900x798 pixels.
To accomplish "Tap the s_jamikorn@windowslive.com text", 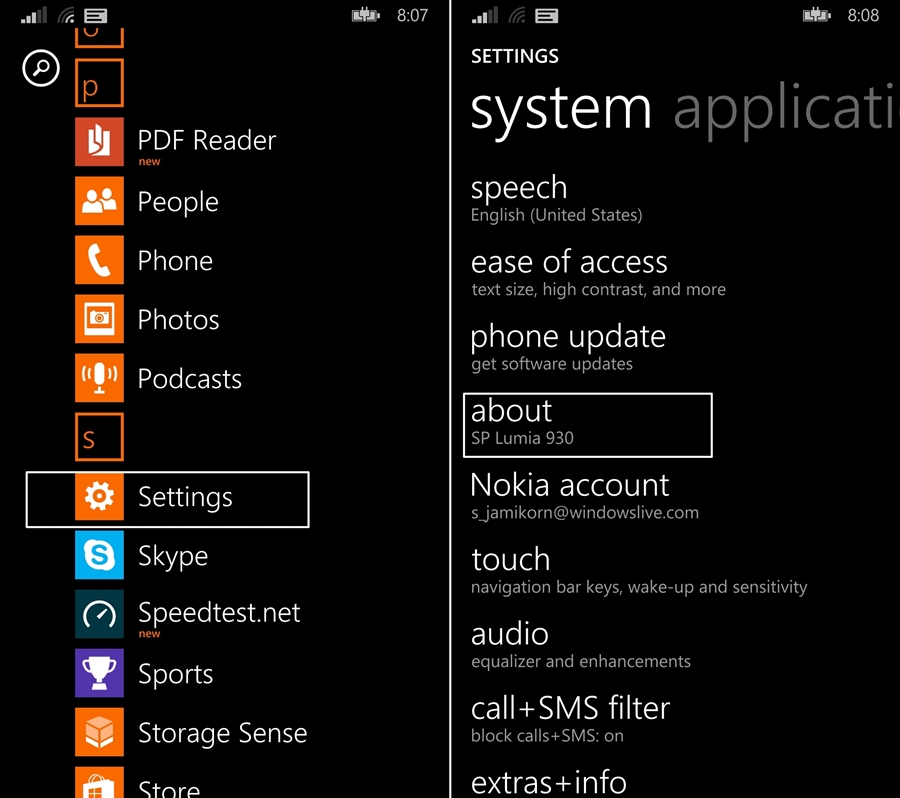I will click(x=585, y=513).
